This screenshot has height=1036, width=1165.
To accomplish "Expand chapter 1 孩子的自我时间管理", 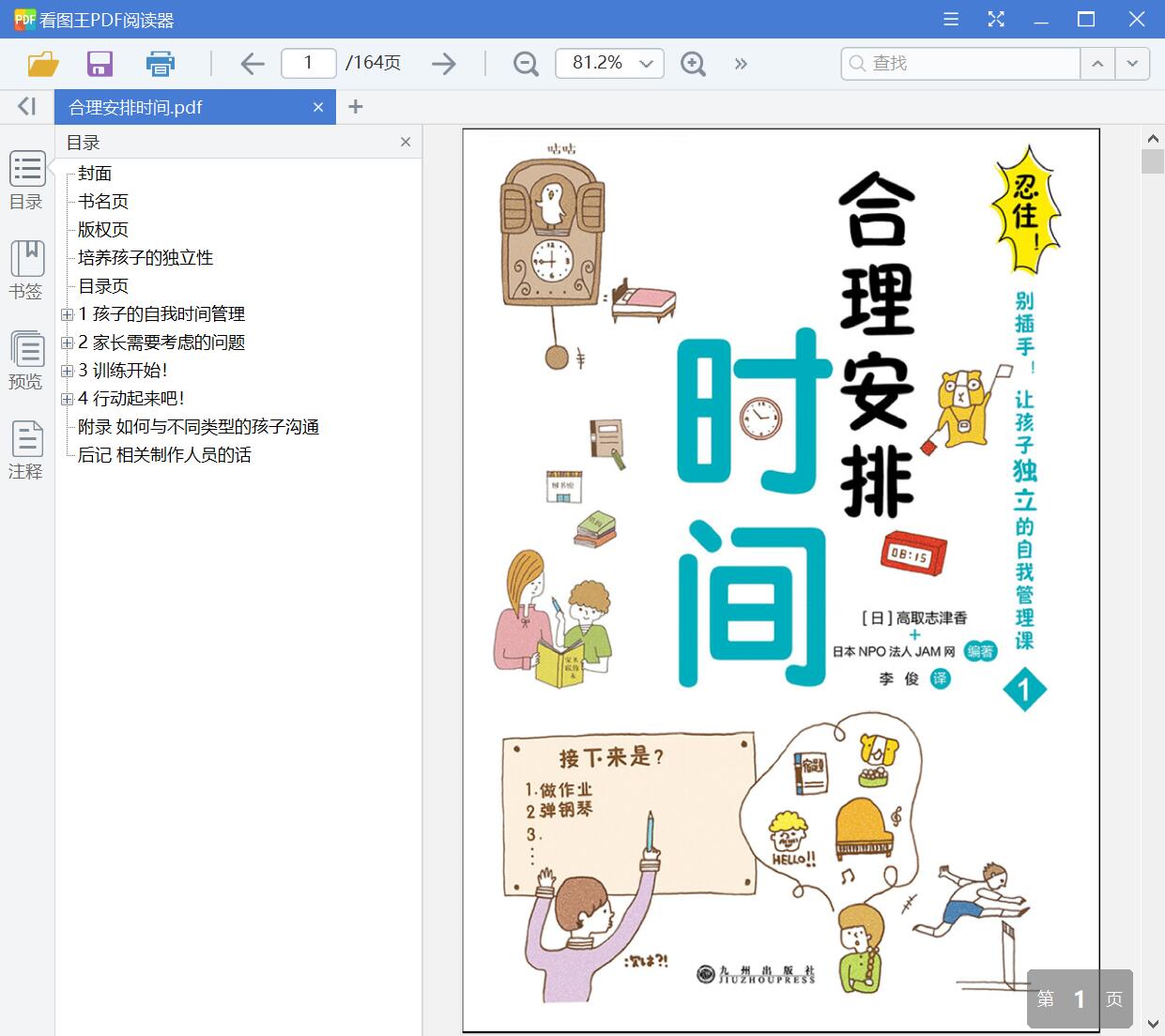I will point(67,314).
